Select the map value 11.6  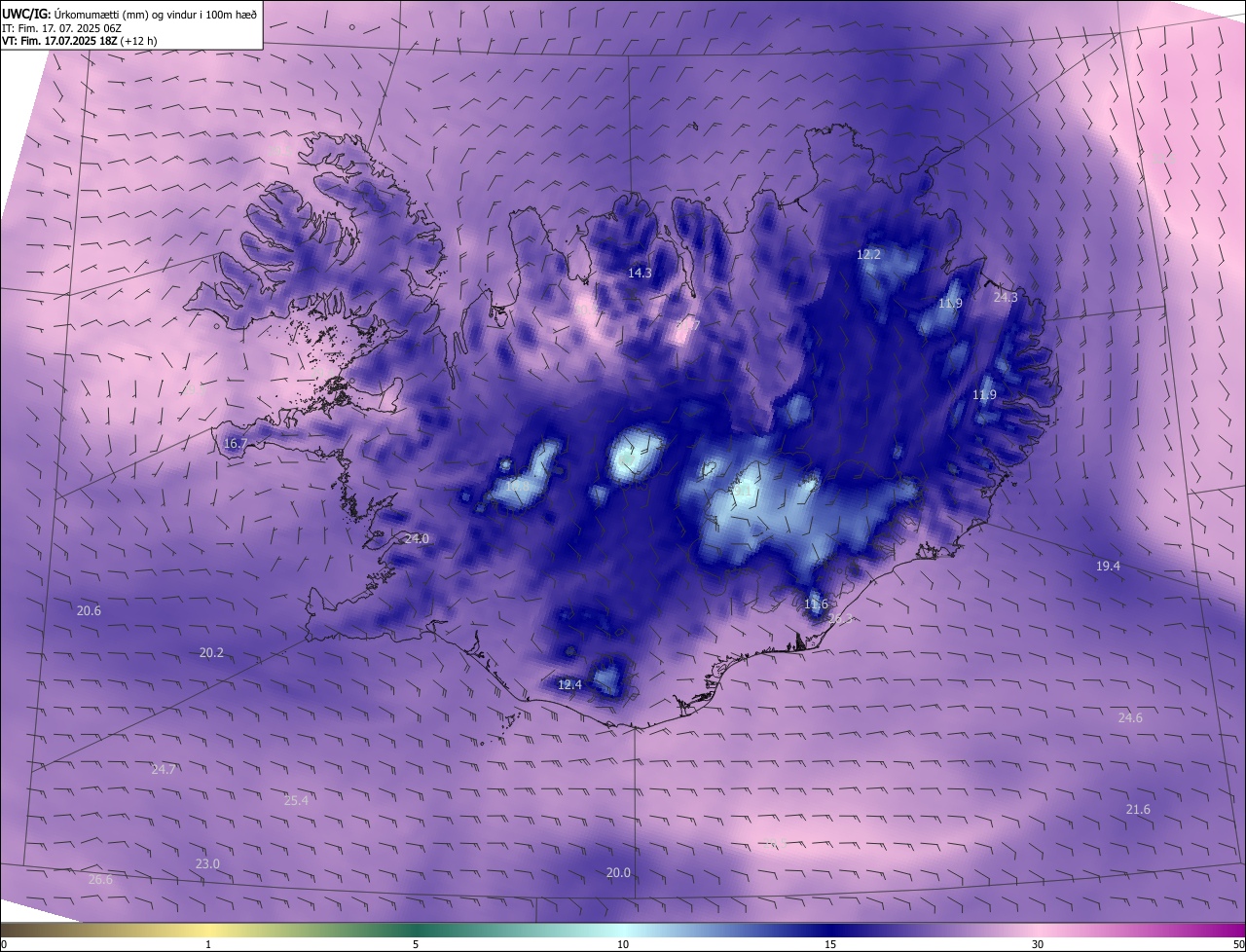tap(816, 605)
